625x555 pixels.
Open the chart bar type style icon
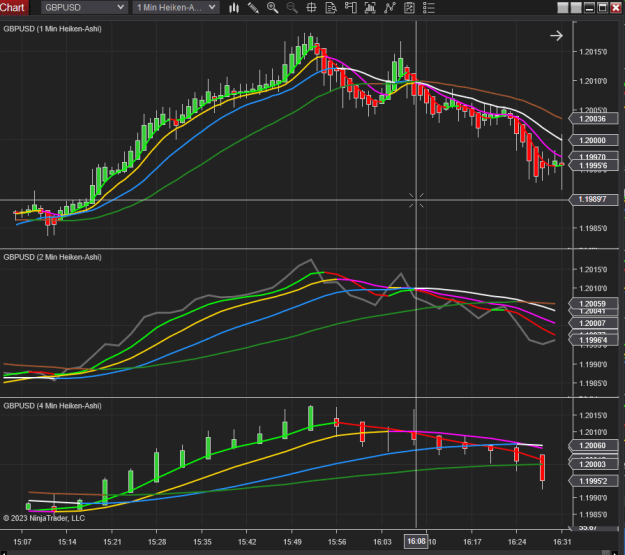click(234, 8)
